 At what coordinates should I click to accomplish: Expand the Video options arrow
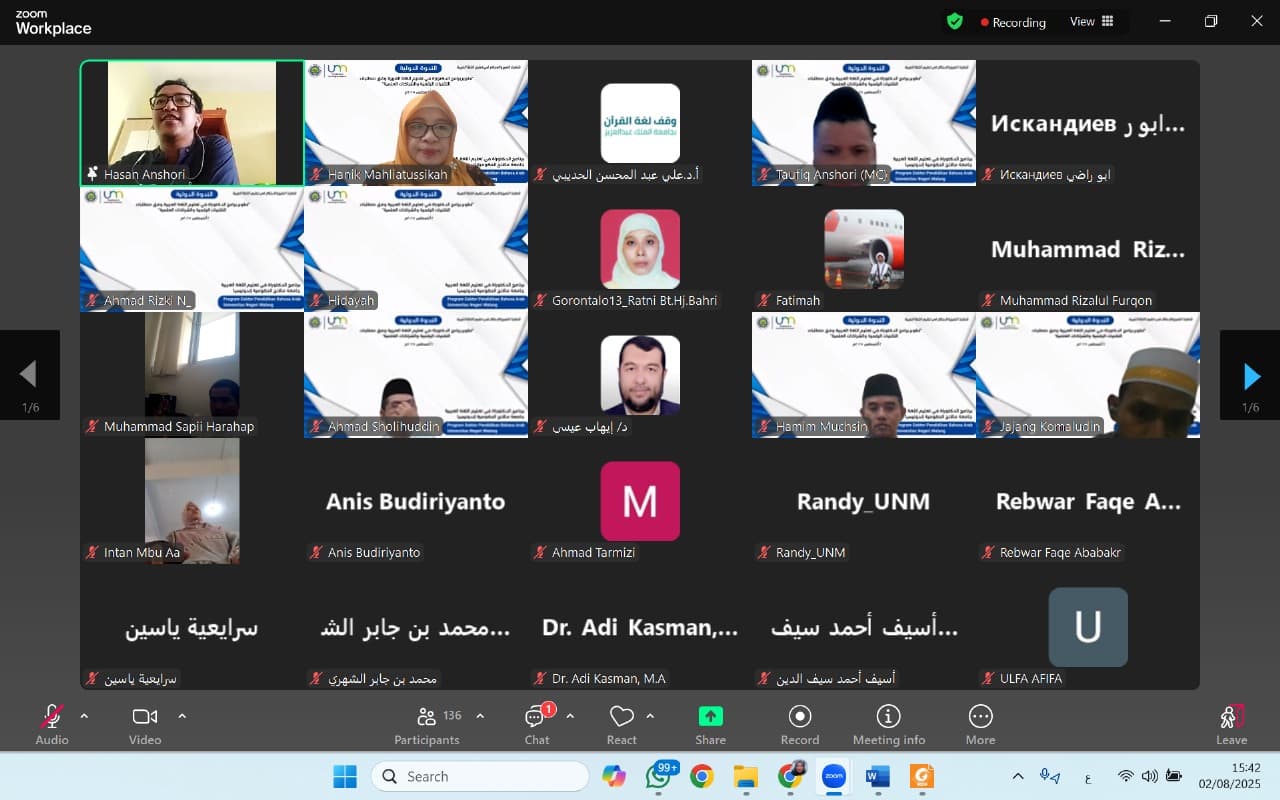[x=182, y=716]
